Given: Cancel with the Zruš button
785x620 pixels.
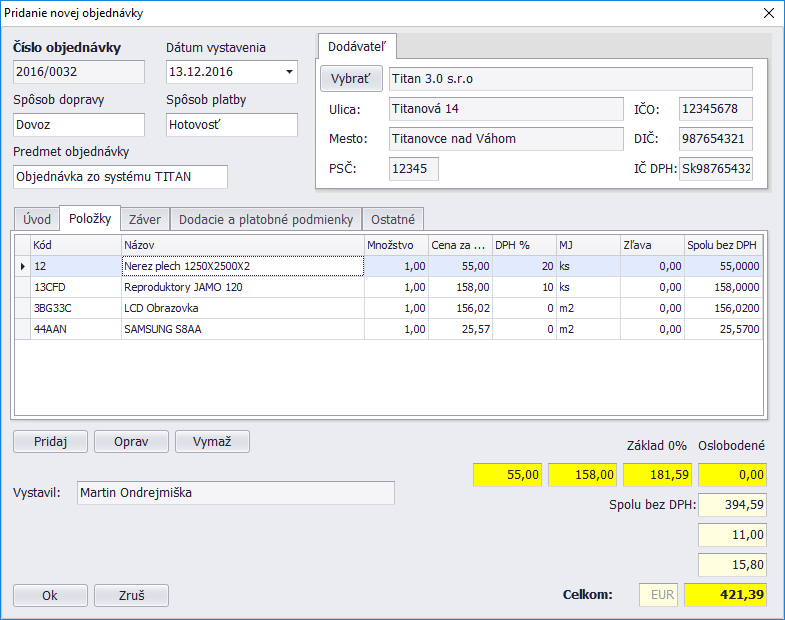Looking at the screenshot, I should tap(131, 595).
